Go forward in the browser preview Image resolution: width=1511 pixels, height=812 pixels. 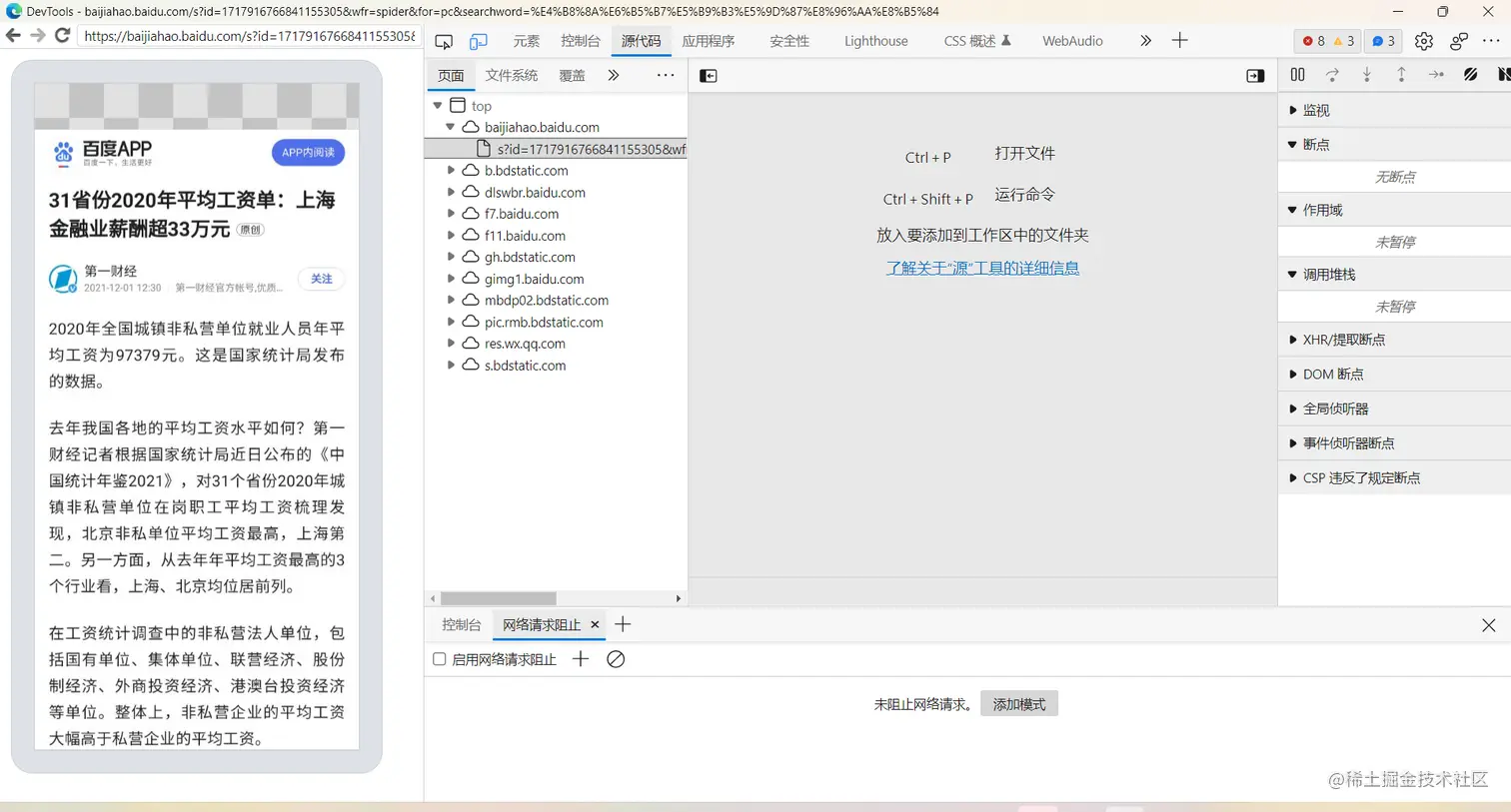(x=38, y=35)
